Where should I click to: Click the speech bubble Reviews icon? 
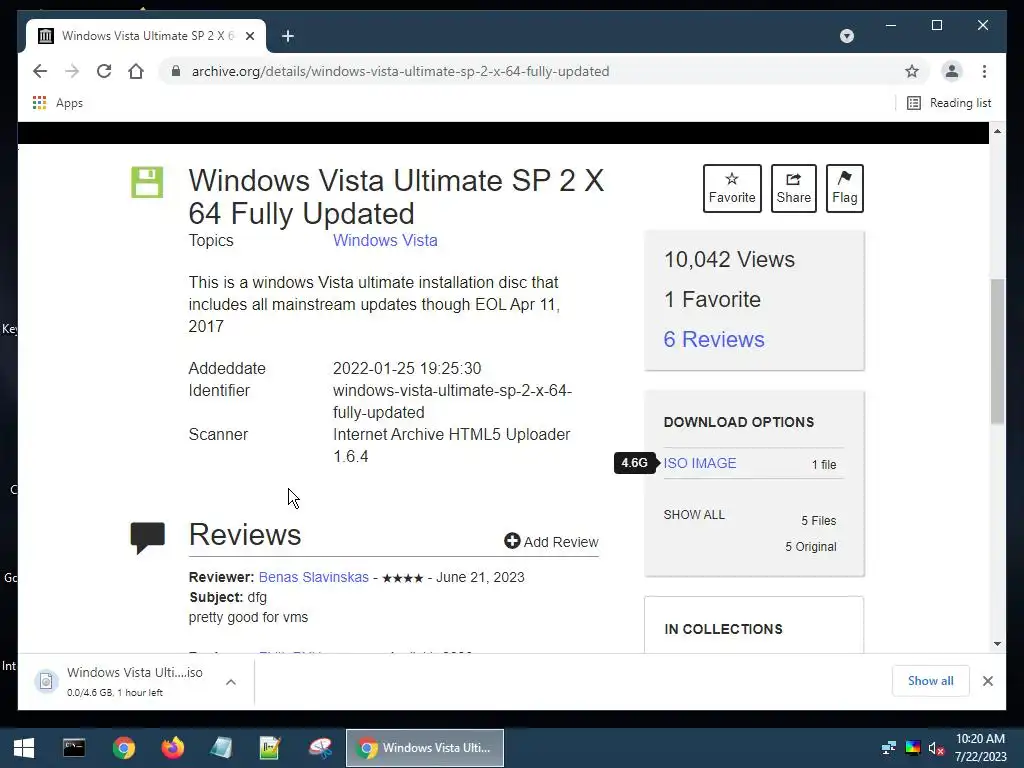pos(148,538)
